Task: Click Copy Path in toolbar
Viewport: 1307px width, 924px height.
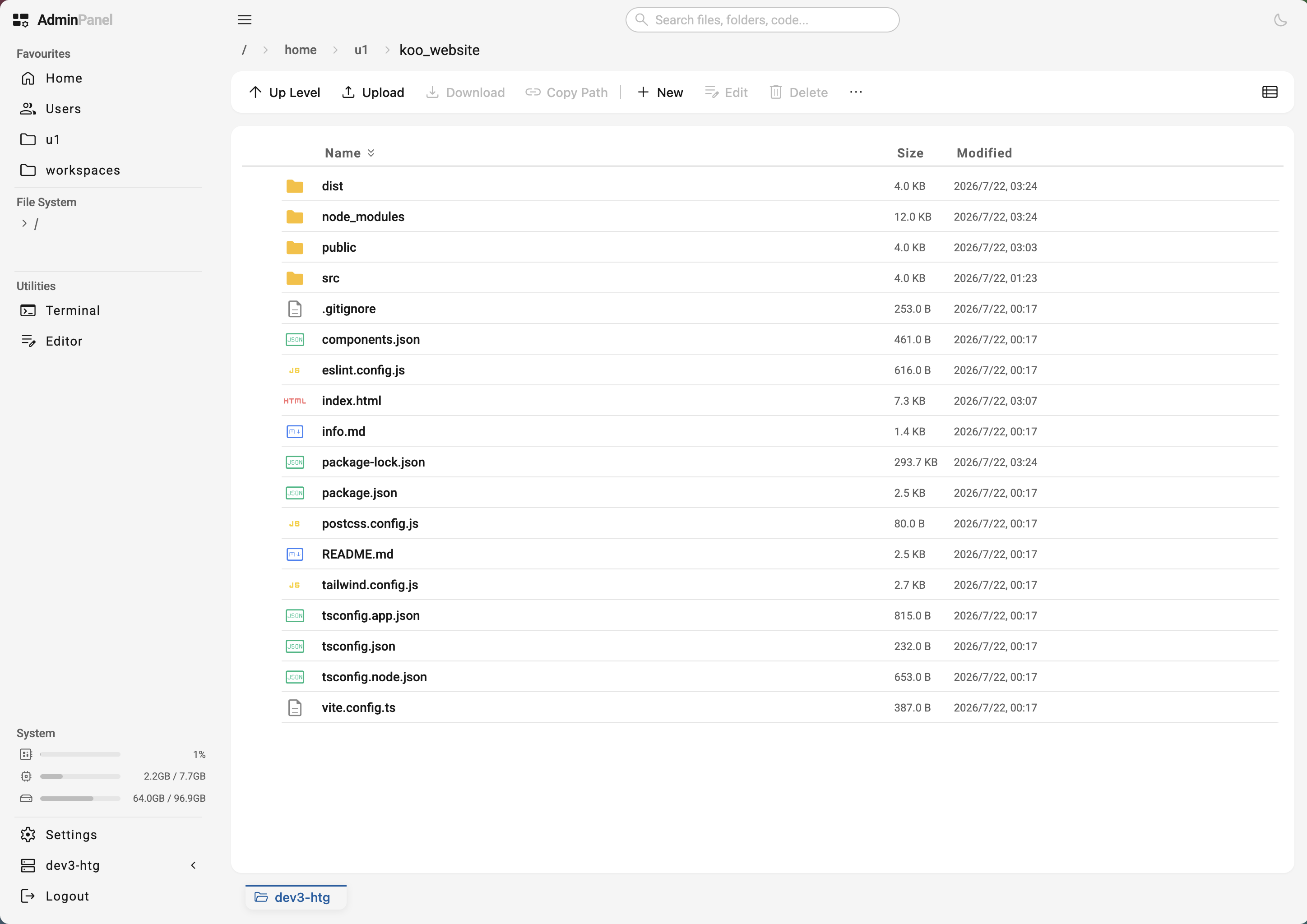Action: 566,92
